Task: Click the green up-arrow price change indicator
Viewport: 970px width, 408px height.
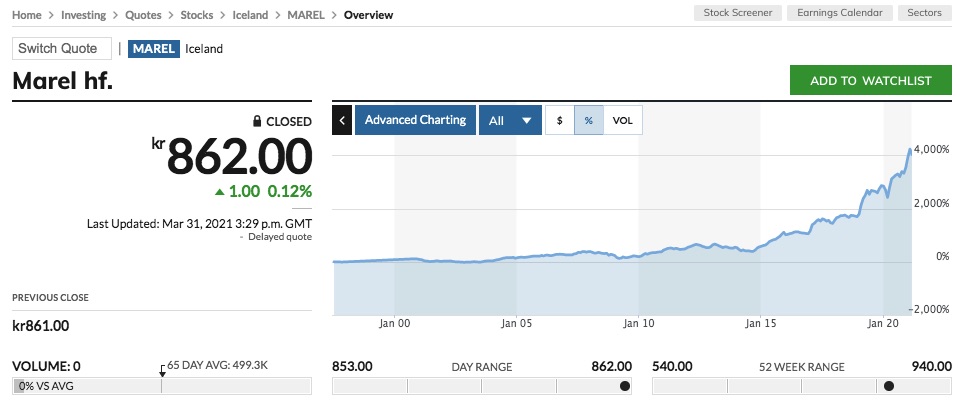Action: pos(219,191)
